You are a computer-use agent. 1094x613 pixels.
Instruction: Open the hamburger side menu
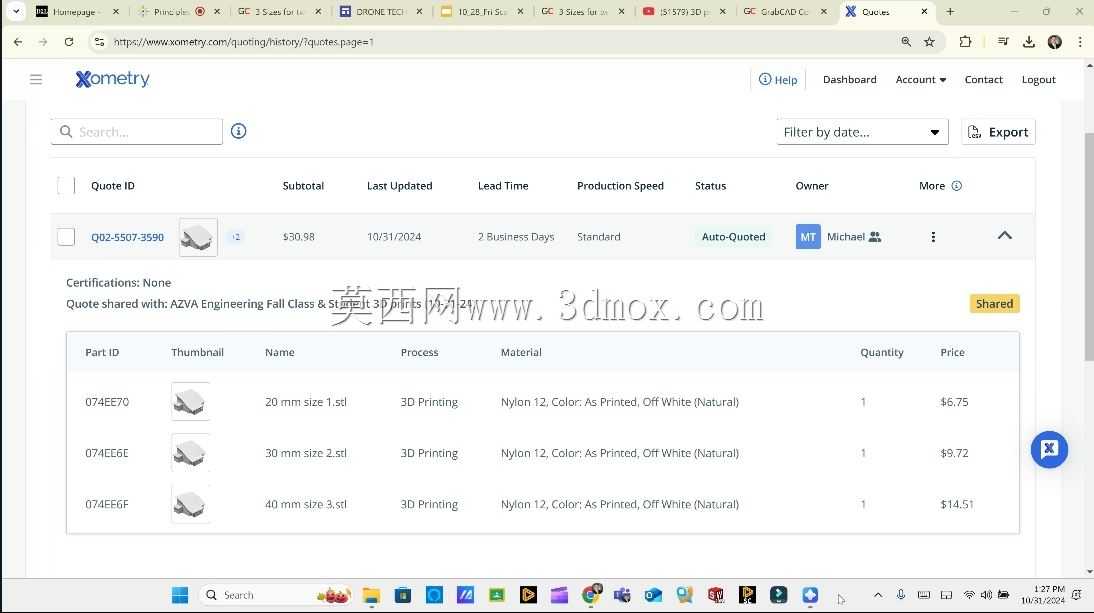36,80
